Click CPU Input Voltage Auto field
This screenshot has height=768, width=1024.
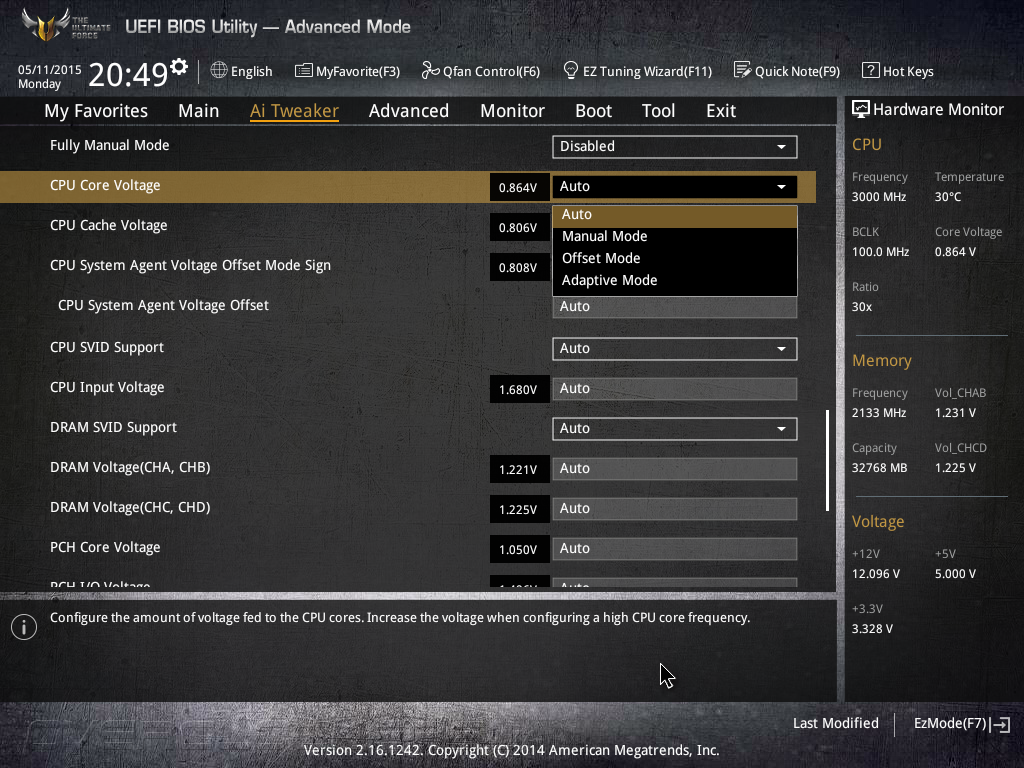tap(675, 389)
